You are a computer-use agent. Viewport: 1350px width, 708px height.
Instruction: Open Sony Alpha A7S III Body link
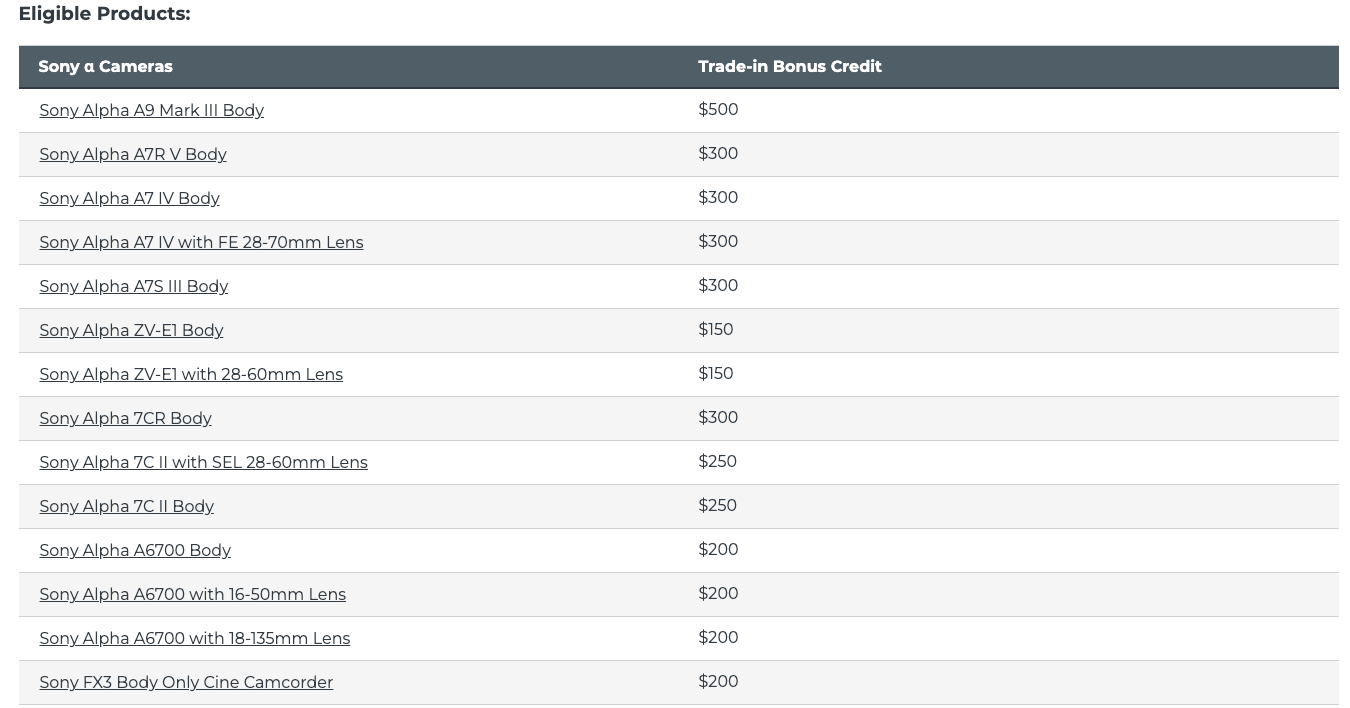133,286
